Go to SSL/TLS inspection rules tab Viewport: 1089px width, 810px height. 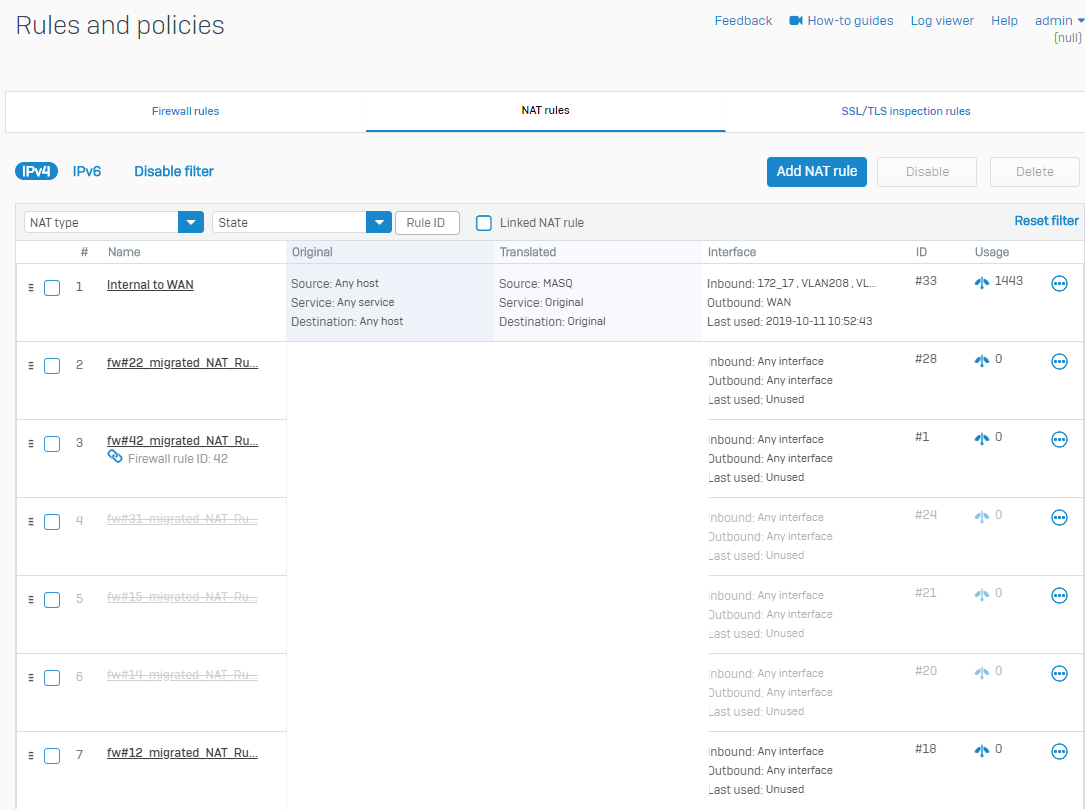[x=905, y=111]
